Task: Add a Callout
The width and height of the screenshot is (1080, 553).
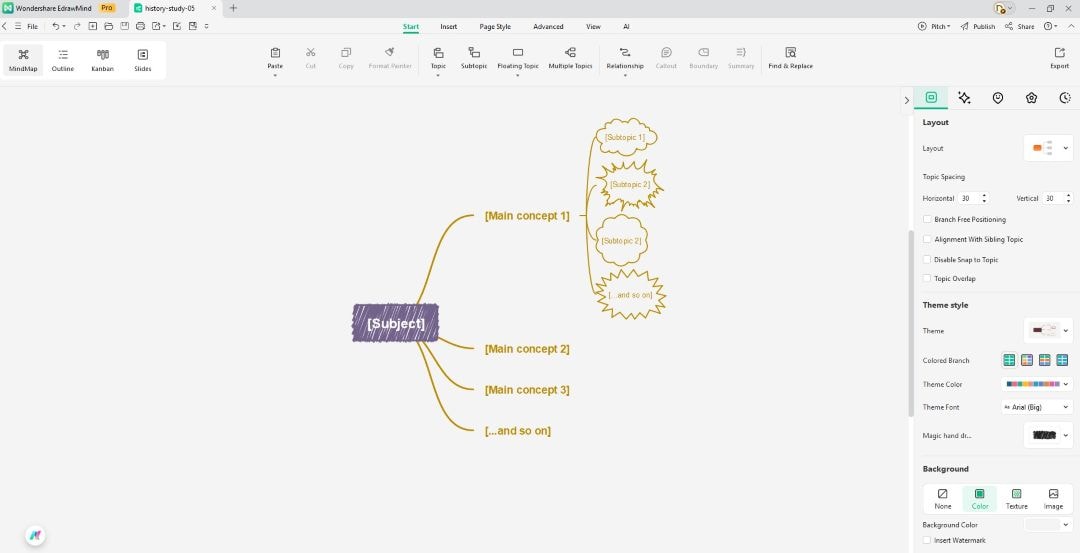Action: pos(666,58)
